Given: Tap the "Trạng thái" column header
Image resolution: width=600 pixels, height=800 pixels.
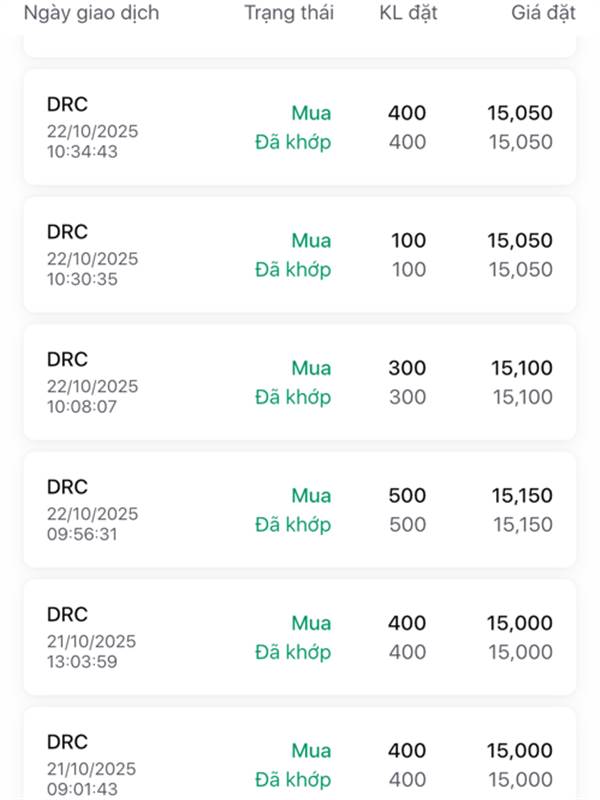Looking at the screenshot, I should (289, 13).
